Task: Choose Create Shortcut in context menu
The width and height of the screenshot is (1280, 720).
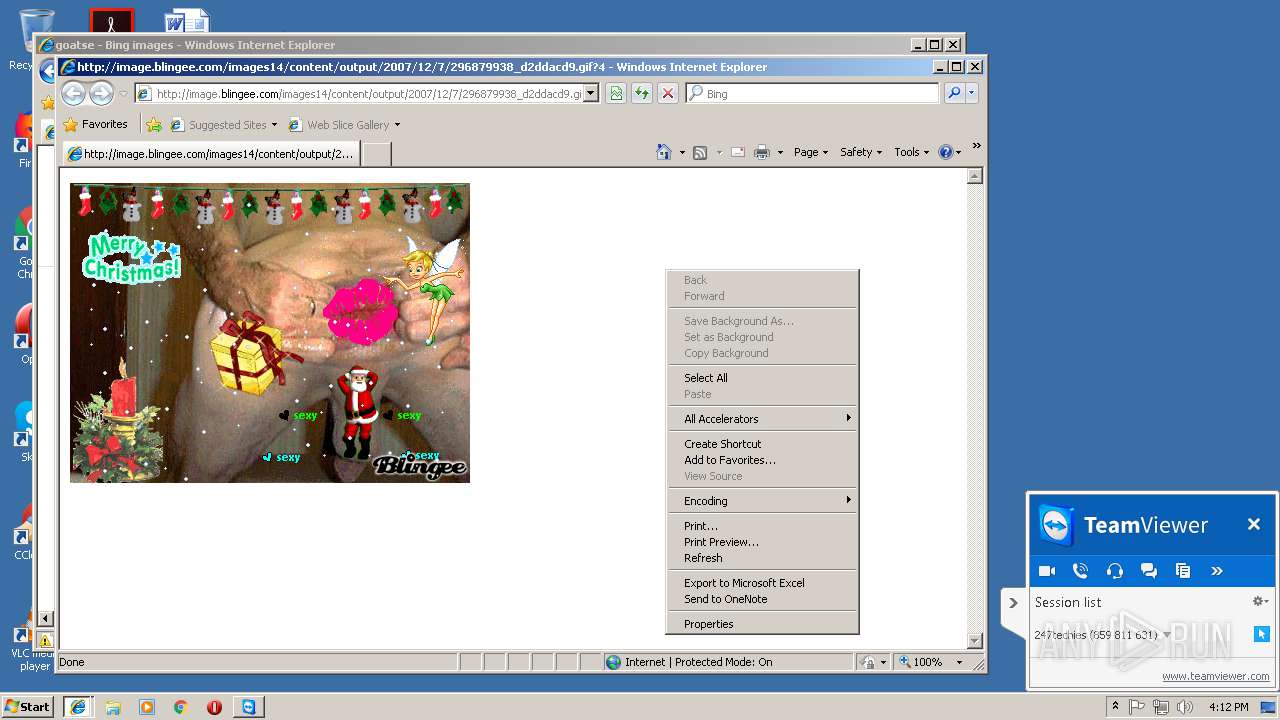Action: pos(762,444)
